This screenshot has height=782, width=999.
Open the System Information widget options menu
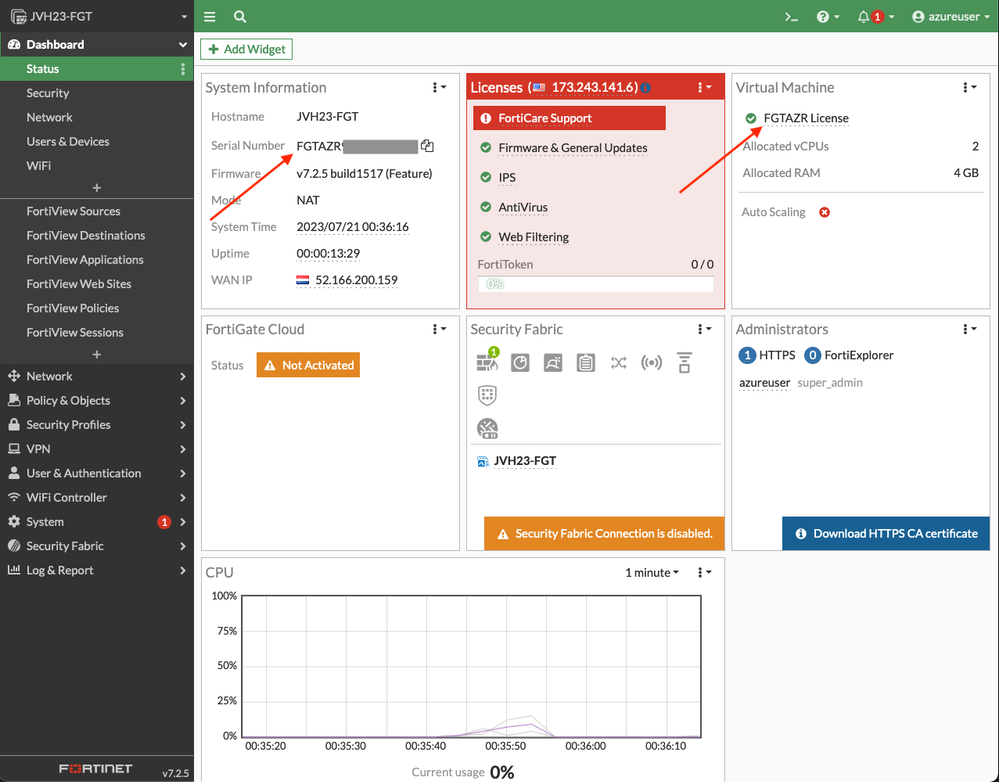[439, 87]
